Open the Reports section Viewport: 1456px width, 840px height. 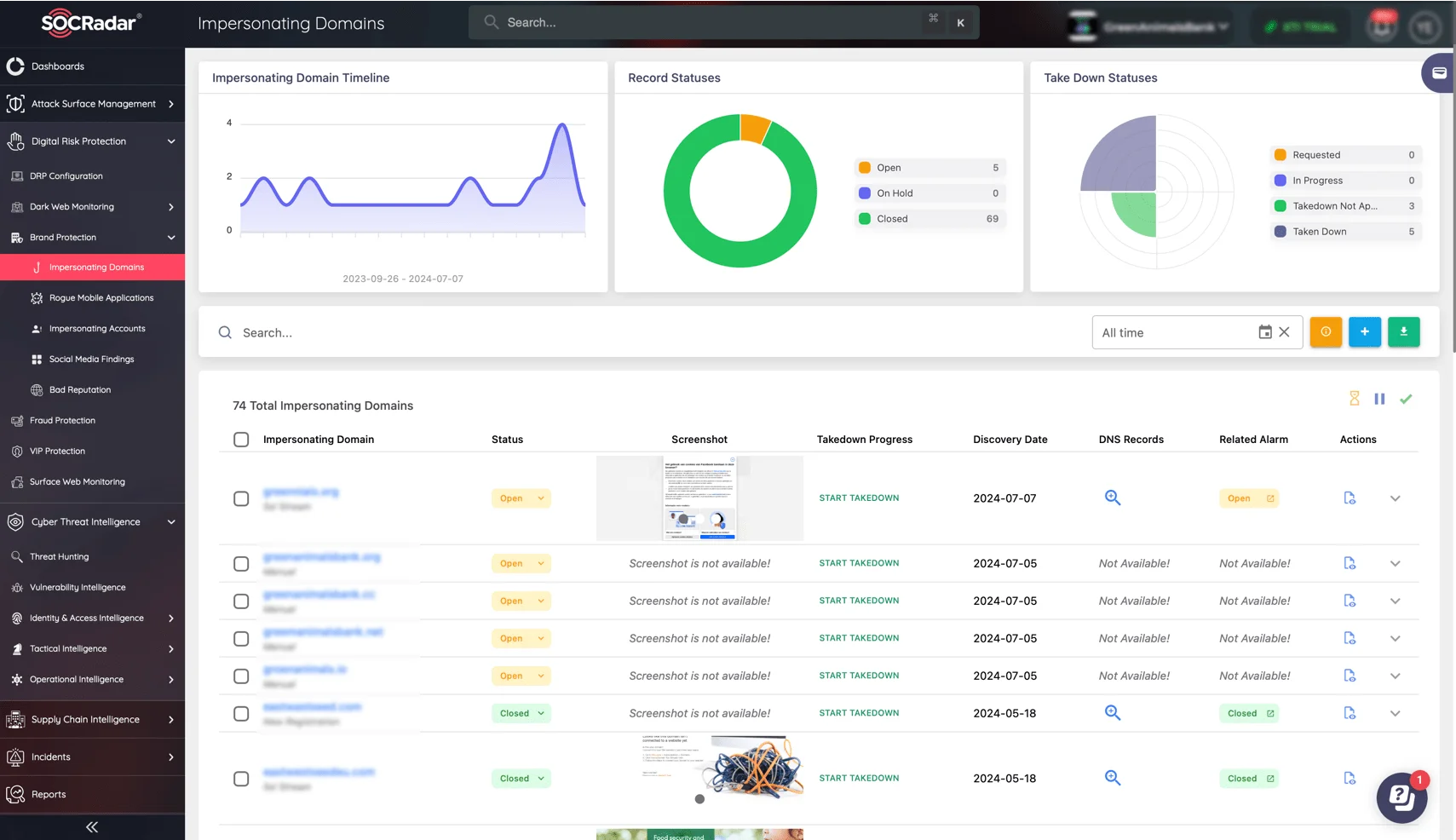click(92, 794)
